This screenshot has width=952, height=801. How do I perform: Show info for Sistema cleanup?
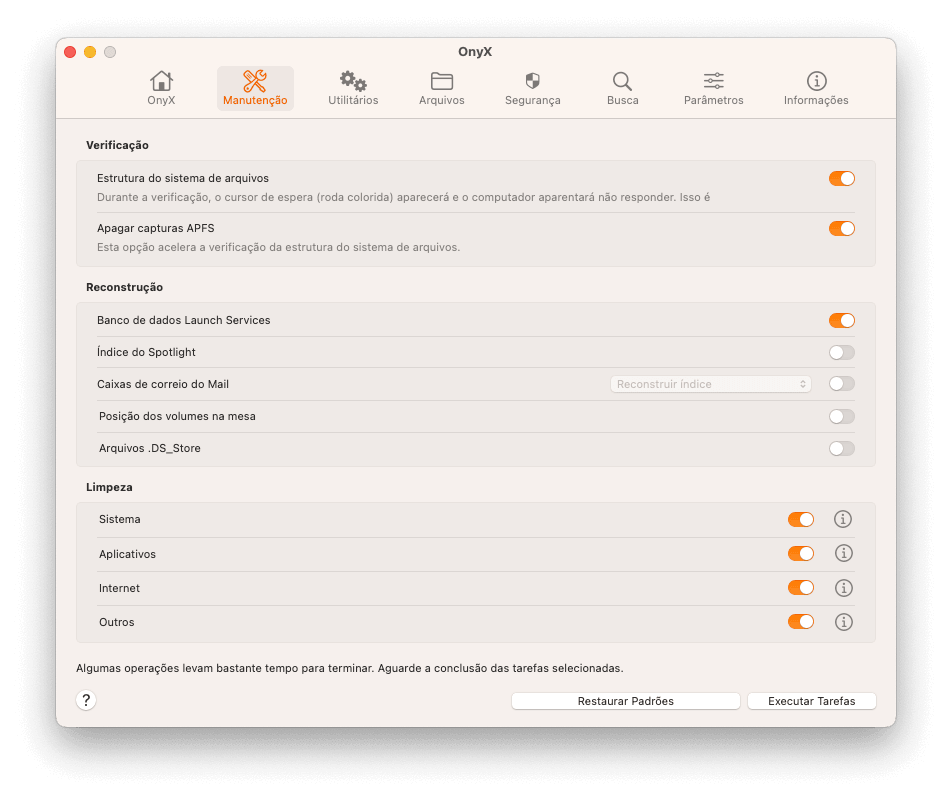pos(843,519)
